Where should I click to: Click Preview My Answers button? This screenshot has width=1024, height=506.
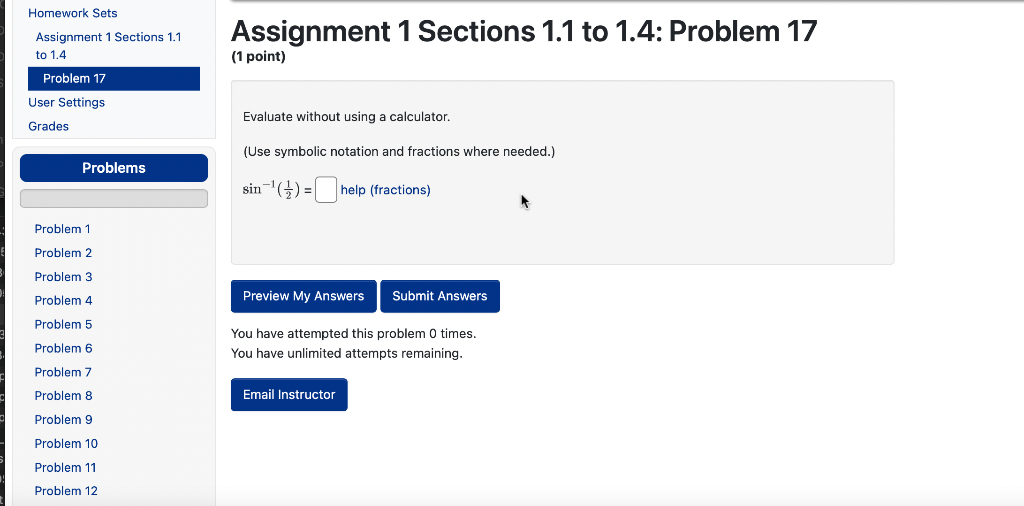pos(304,296)
